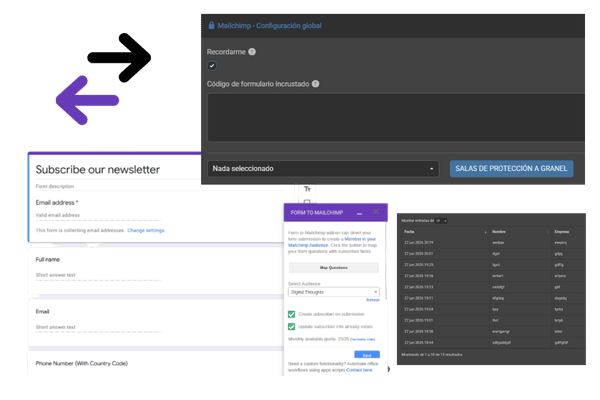600x400 pixels.
Task: Select the row dated 27 jun 2026 20:19
Action: [492, 243]
